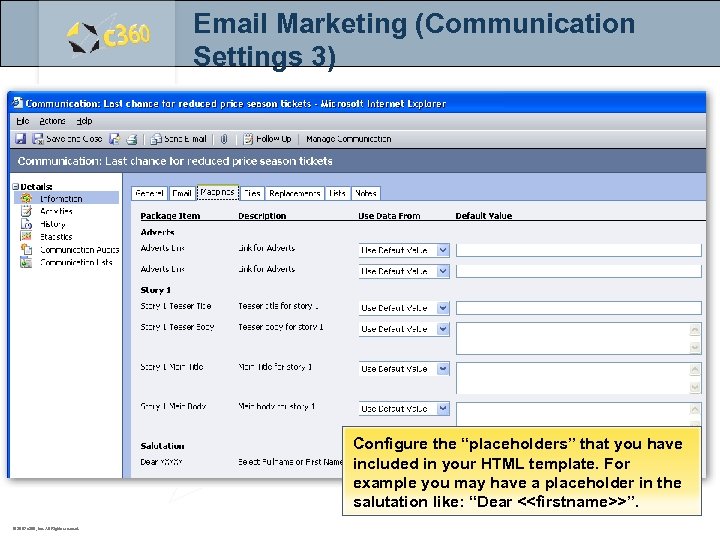
Task: Click default value text area for Main Title
Action: point(579,378)
